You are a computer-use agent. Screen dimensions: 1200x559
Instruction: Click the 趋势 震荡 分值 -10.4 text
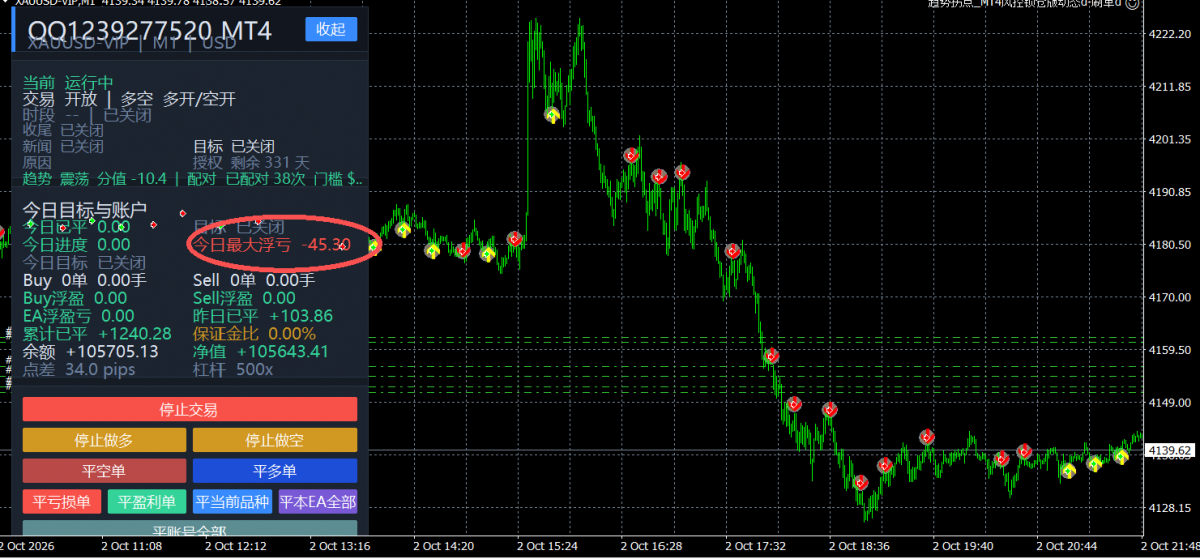pyautogui.click(x=96, y=179)
